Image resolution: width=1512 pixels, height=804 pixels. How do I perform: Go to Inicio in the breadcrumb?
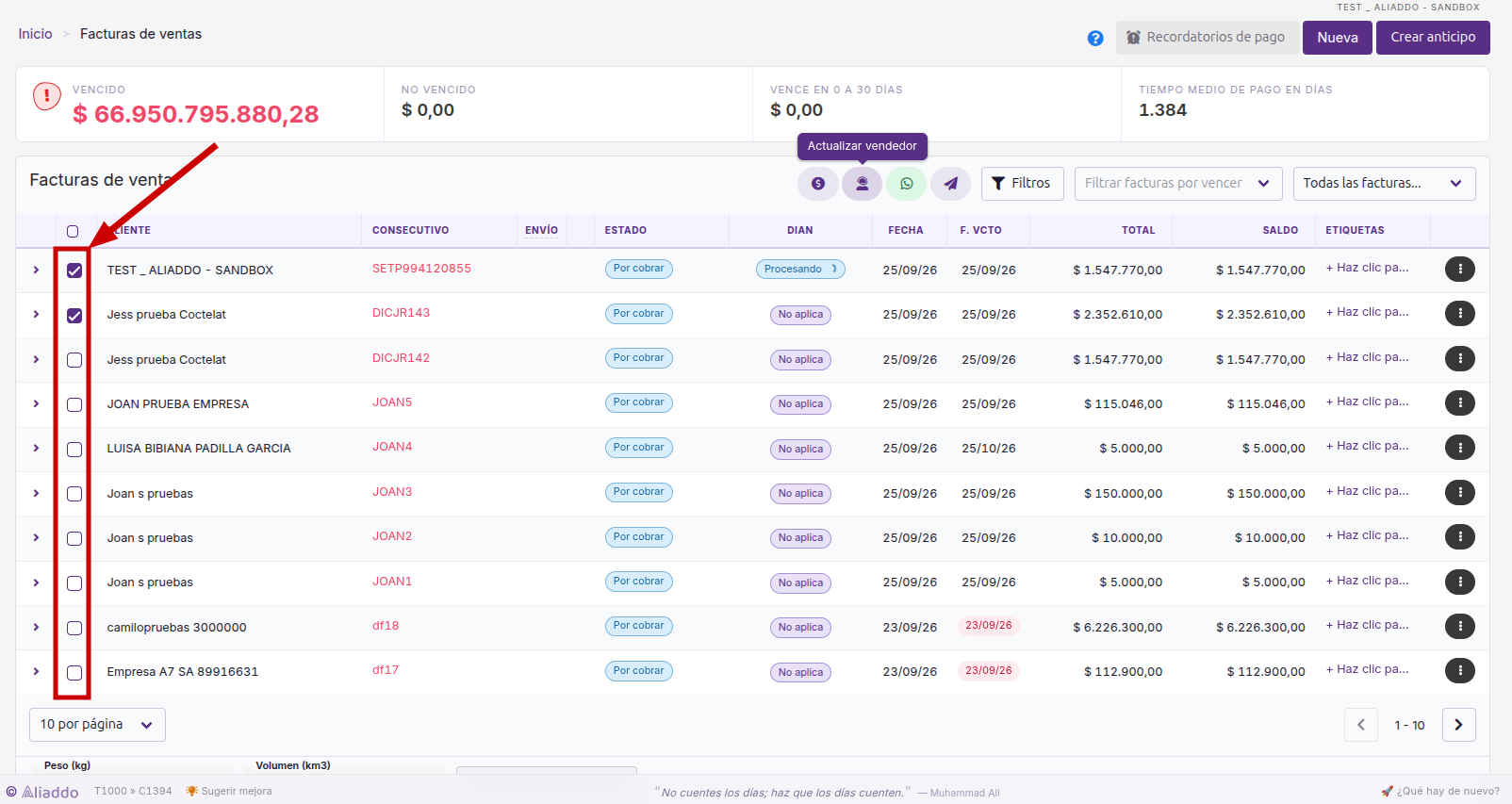tap(36, 34)
